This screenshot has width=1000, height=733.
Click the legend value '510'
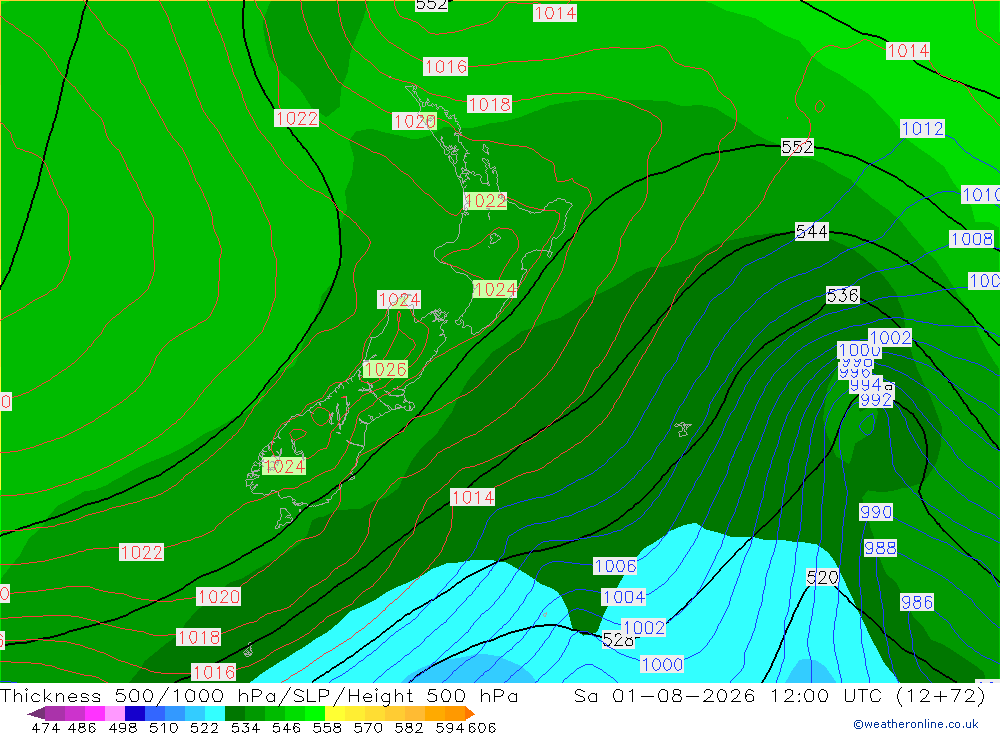click(163, 728)
